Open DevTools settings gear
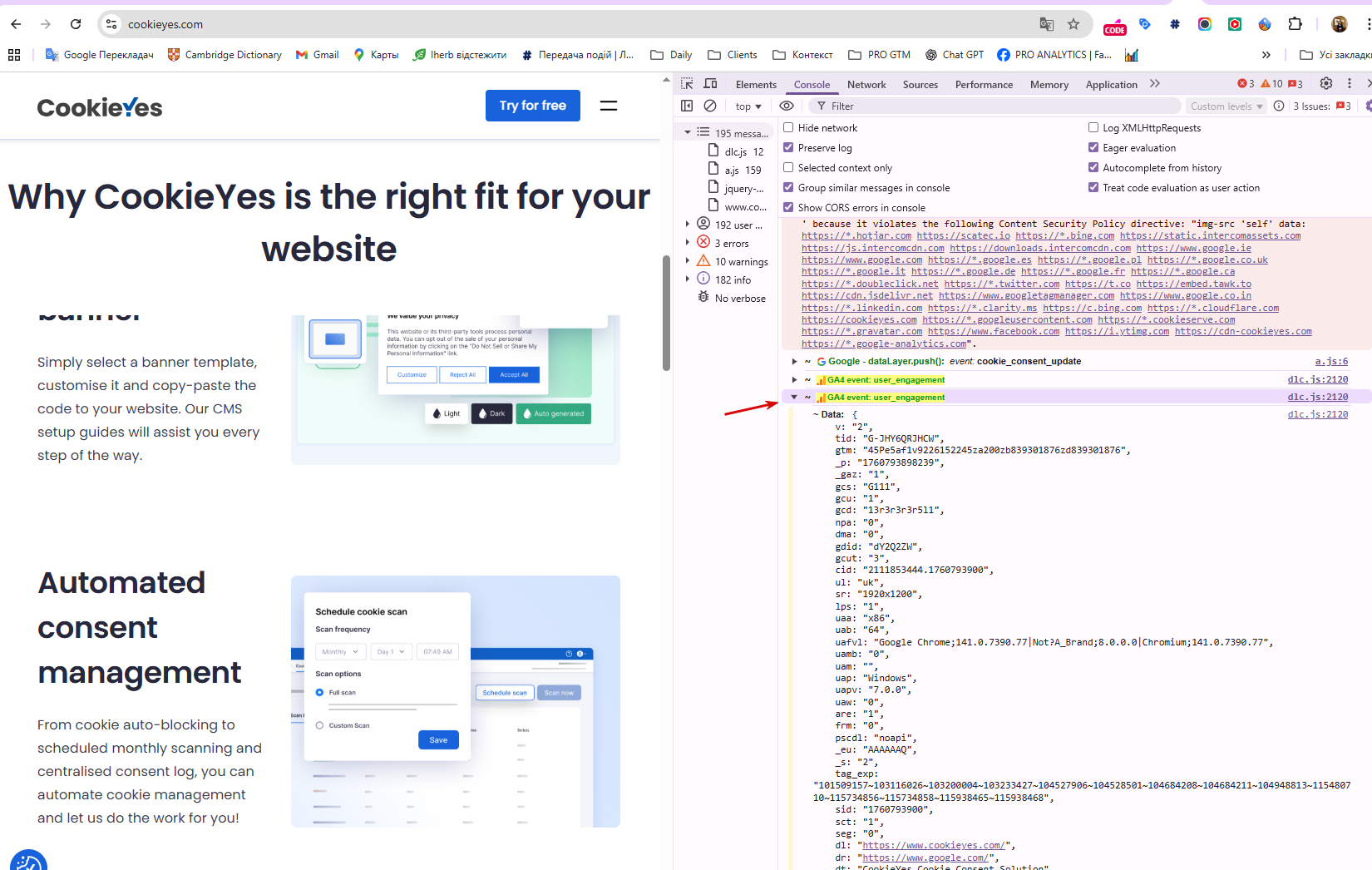 [1326, 83]
